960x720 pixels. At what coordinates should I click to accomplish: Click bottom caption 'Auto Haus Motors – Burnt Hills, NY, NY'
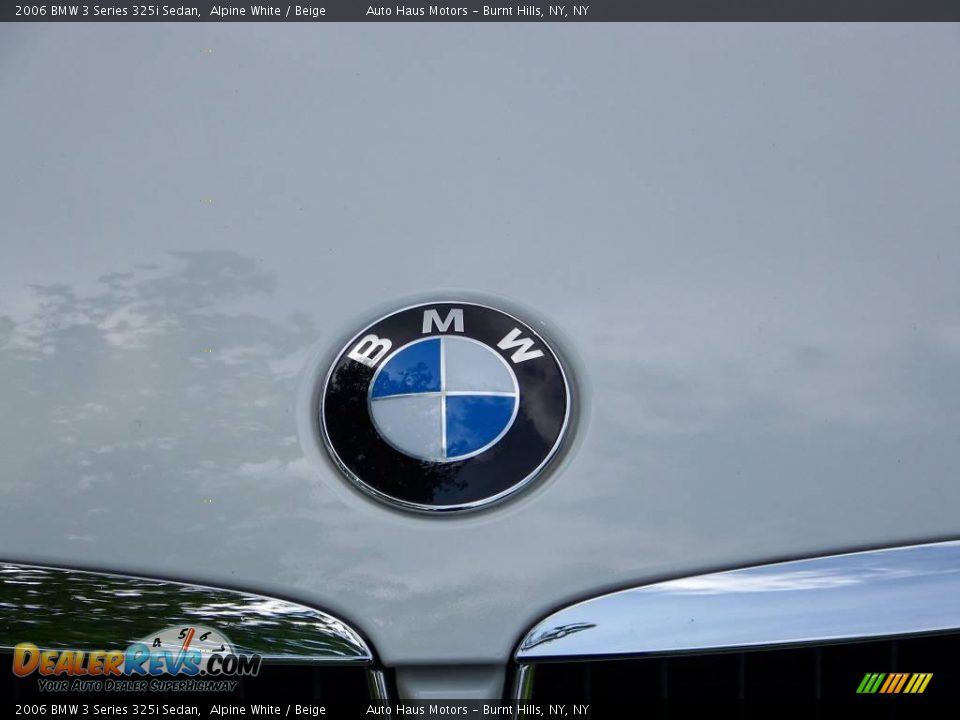tap(477, 710)
